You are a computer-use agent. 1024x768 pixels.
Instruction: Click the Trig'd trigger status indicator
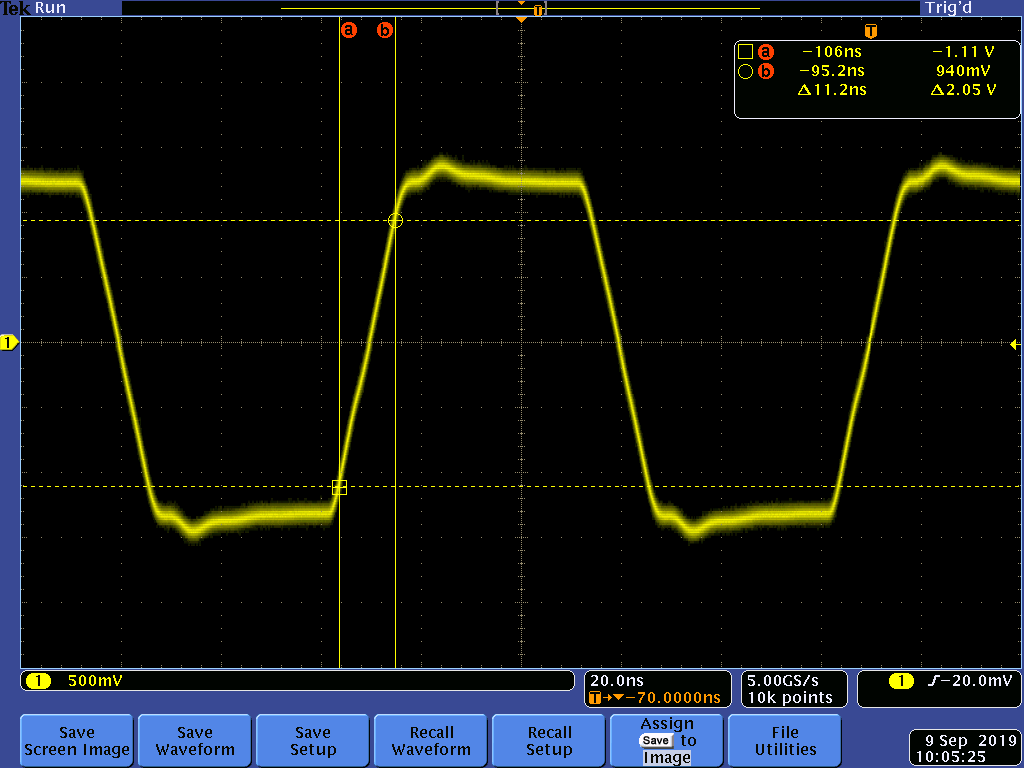948,8
